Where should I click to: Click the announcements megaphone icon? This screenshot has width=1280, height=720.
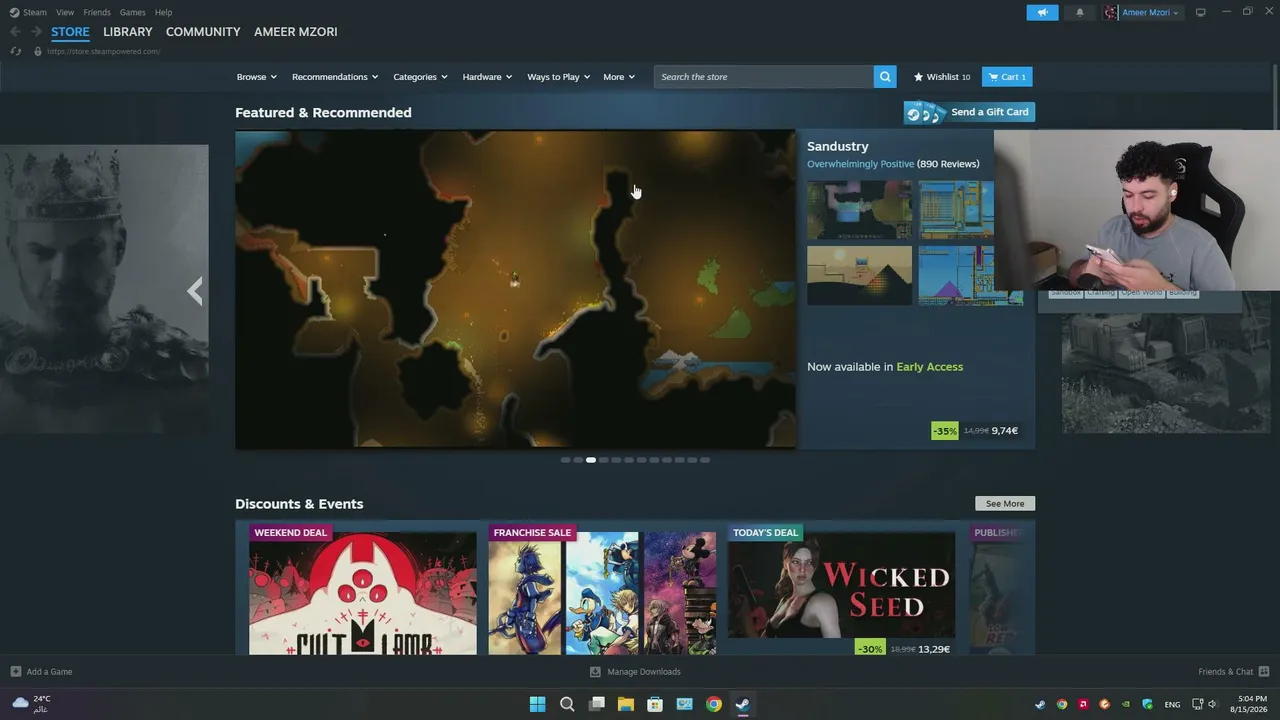(1042, 12)
